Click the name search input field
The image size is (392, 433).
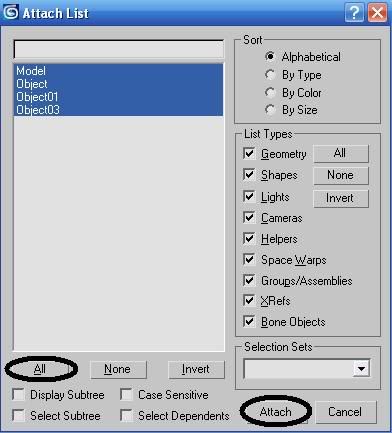118,50
